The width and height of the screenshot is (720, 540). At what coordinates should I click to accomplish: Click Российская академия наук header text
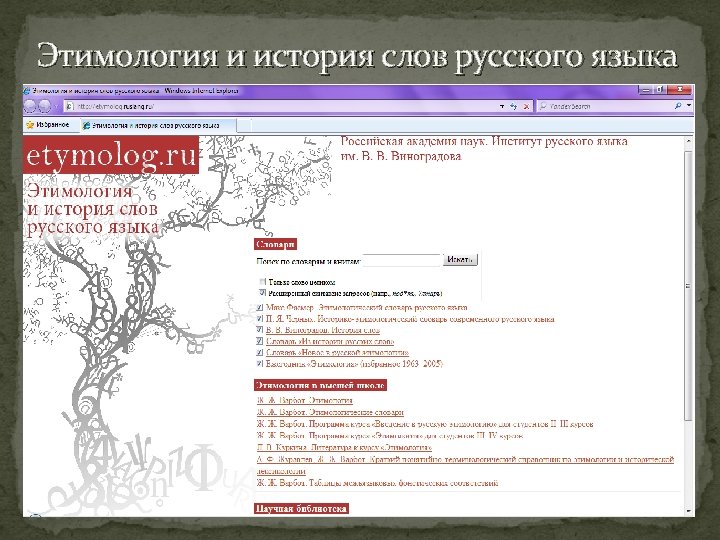click(484, 148)
